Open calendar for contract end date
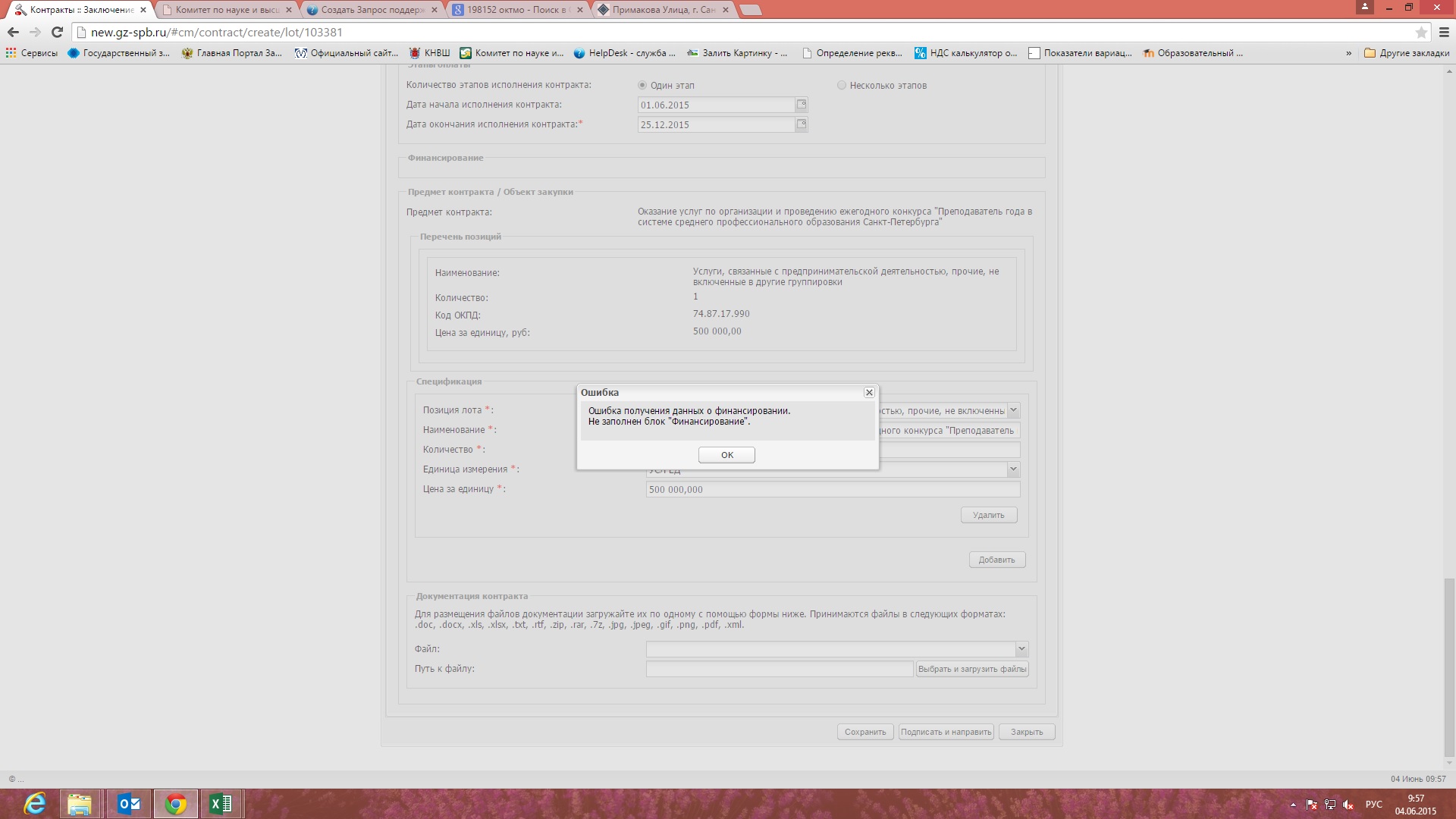The width and height of the screenshot is (1456, 819). coord(802,124)
